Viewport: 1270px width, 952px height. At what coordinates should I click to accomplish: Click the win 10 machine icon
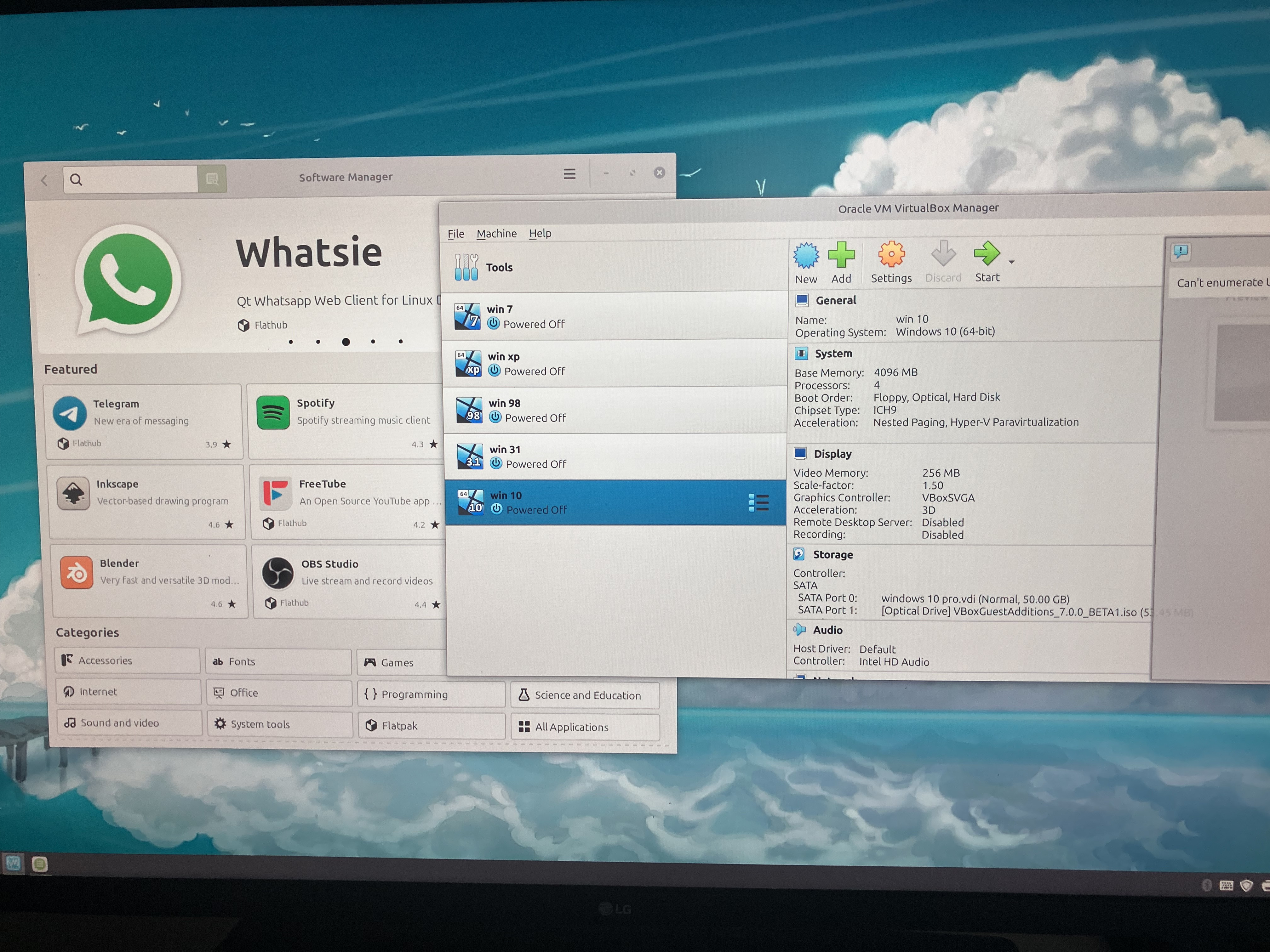(x=470, y=502)
